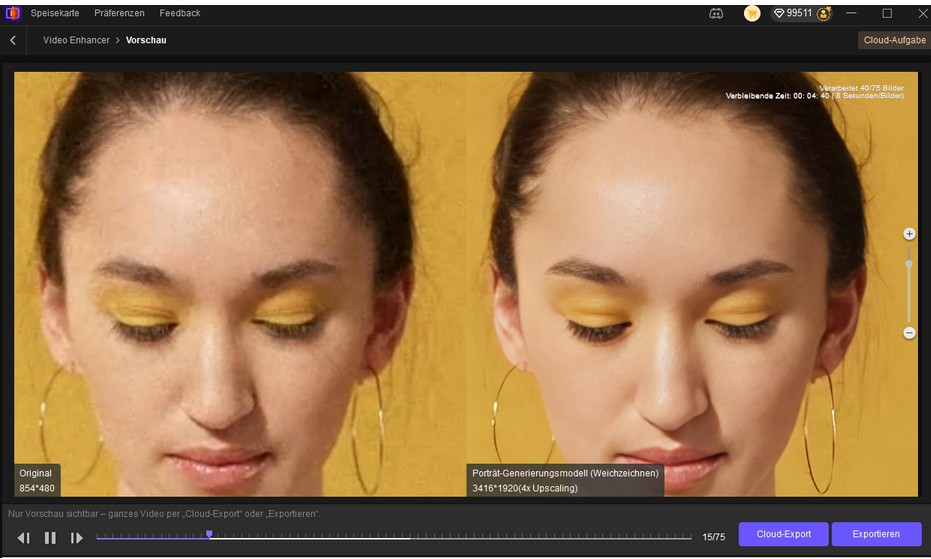Open the Speisekarte menu

coord(55,13)
